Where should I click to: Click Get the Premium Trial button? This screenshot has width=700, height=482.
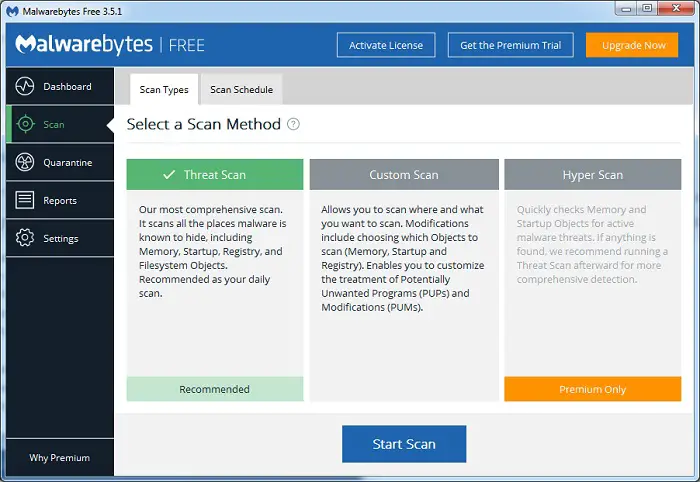tap(511, 45)
